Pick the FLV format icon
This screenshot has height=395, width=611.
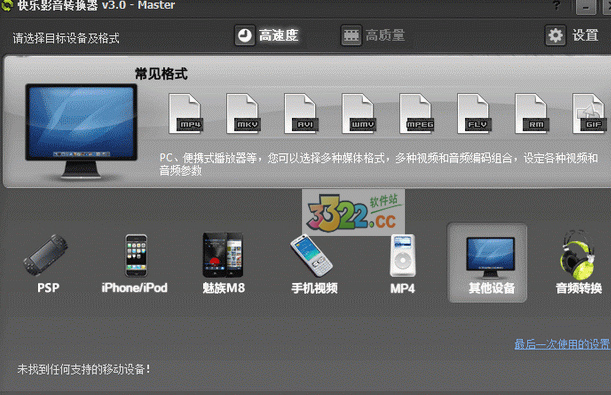[474, 114]
